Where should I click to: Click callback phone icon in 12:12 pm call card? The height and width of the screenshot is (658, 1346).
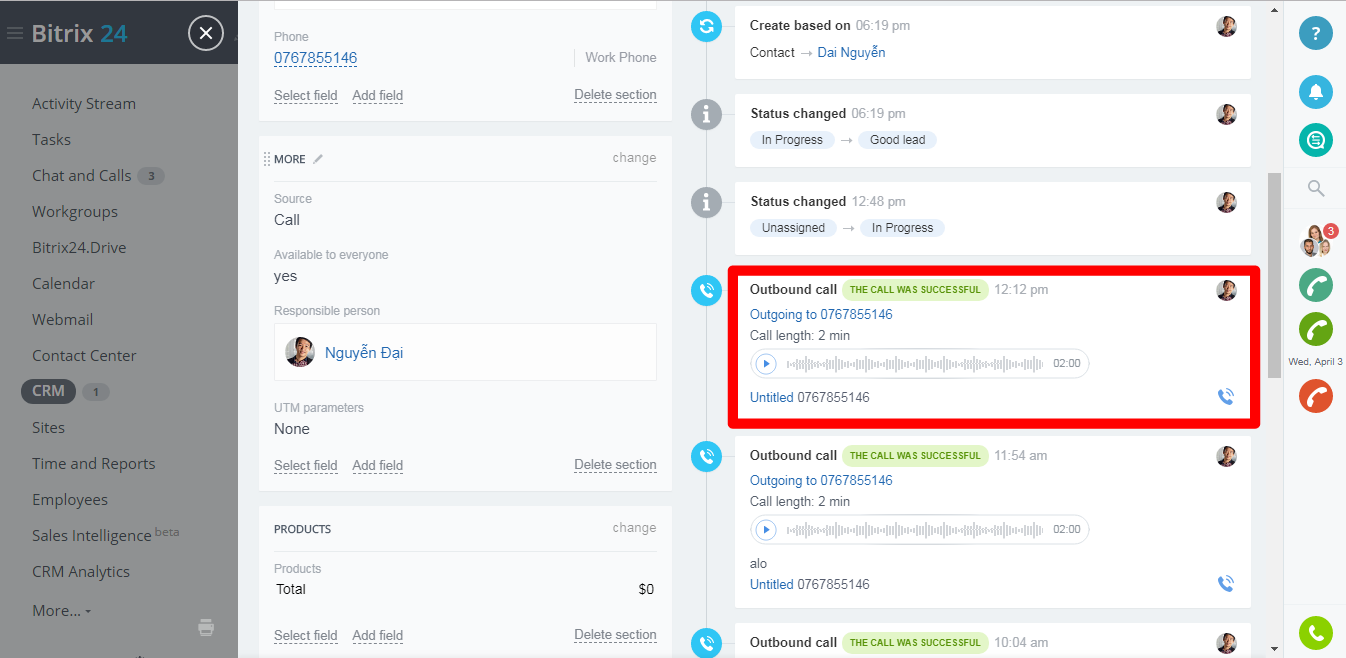pyautogui.click(x=1226, y=397)
